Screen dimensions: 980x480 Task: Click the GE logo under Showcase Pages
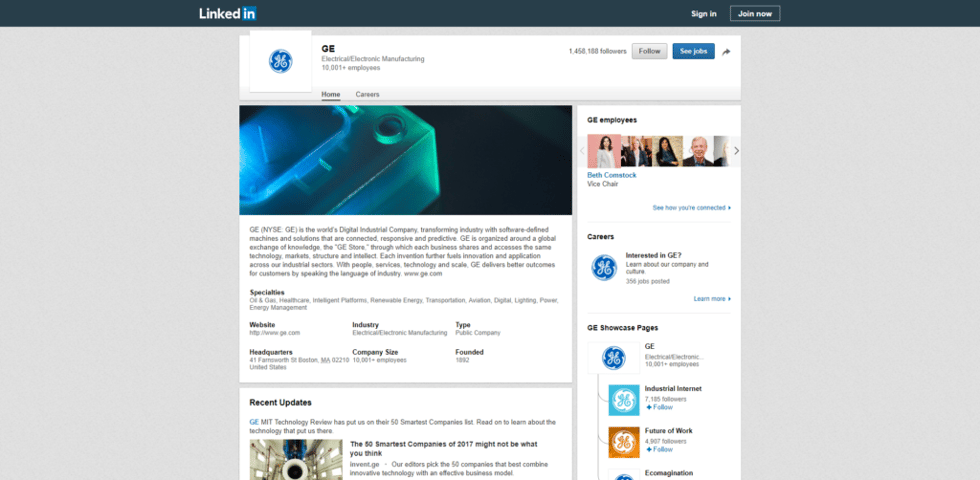pyautogui.click(x=613, y=357)
